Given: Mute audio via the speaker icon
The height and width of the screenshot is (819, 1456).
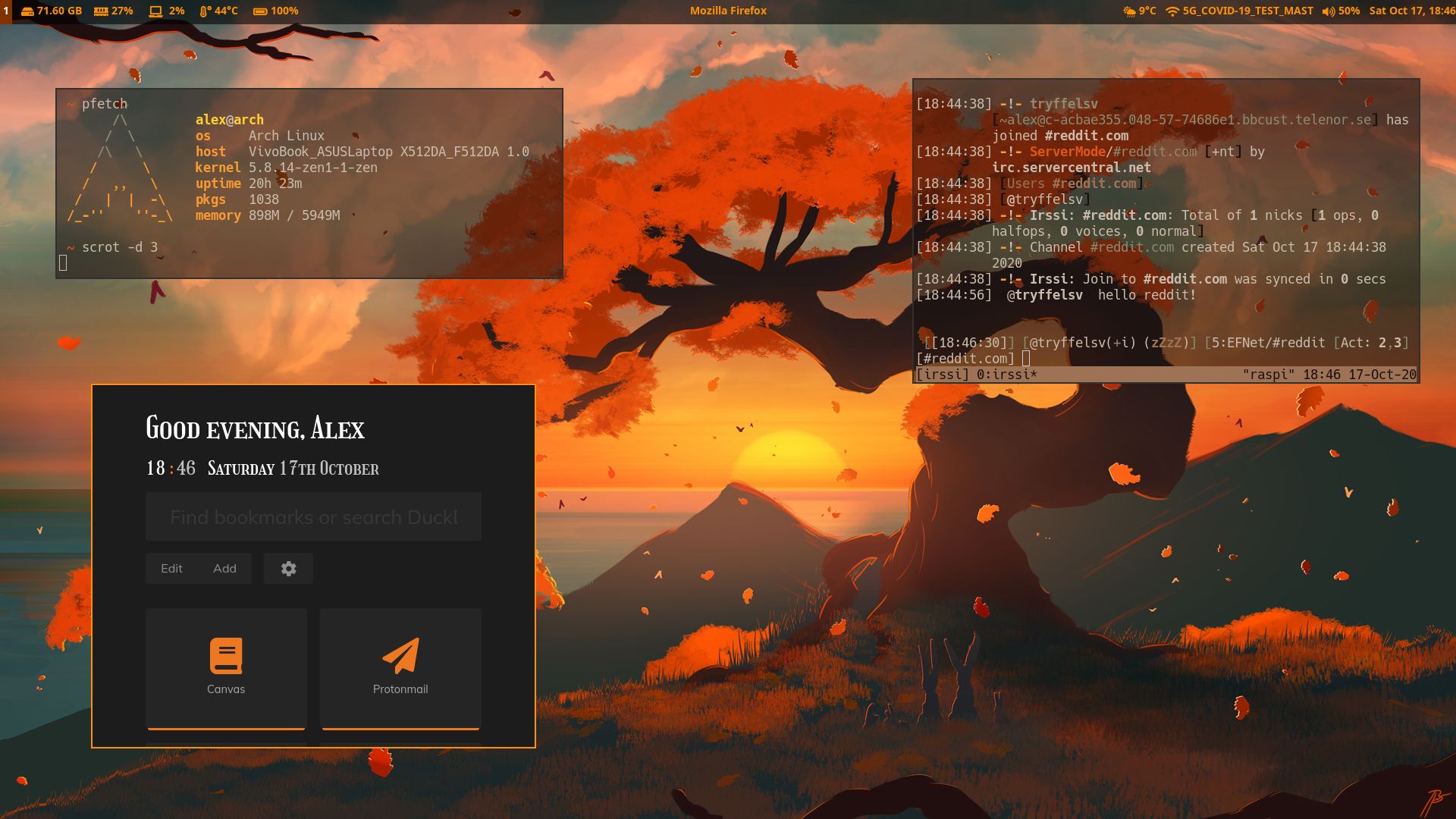Looking at the screenshot, I should (x=1327, y=11).
